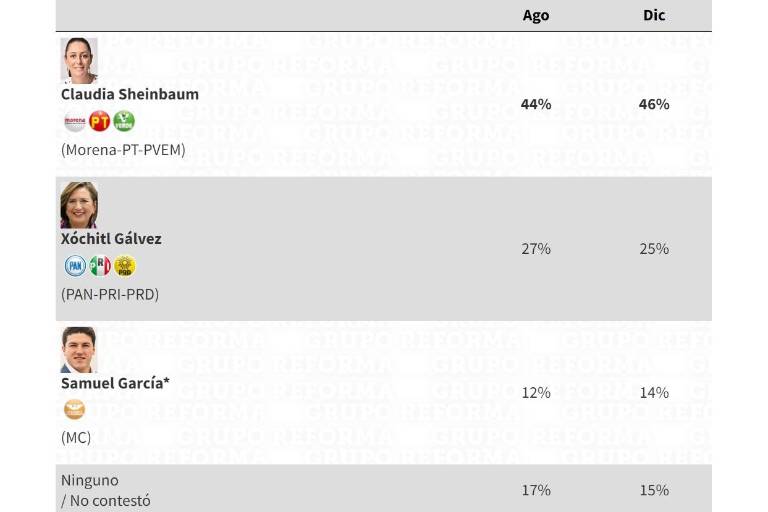Click the green PVEM party logo
768x512 pixels.
[x=124, y=122]
